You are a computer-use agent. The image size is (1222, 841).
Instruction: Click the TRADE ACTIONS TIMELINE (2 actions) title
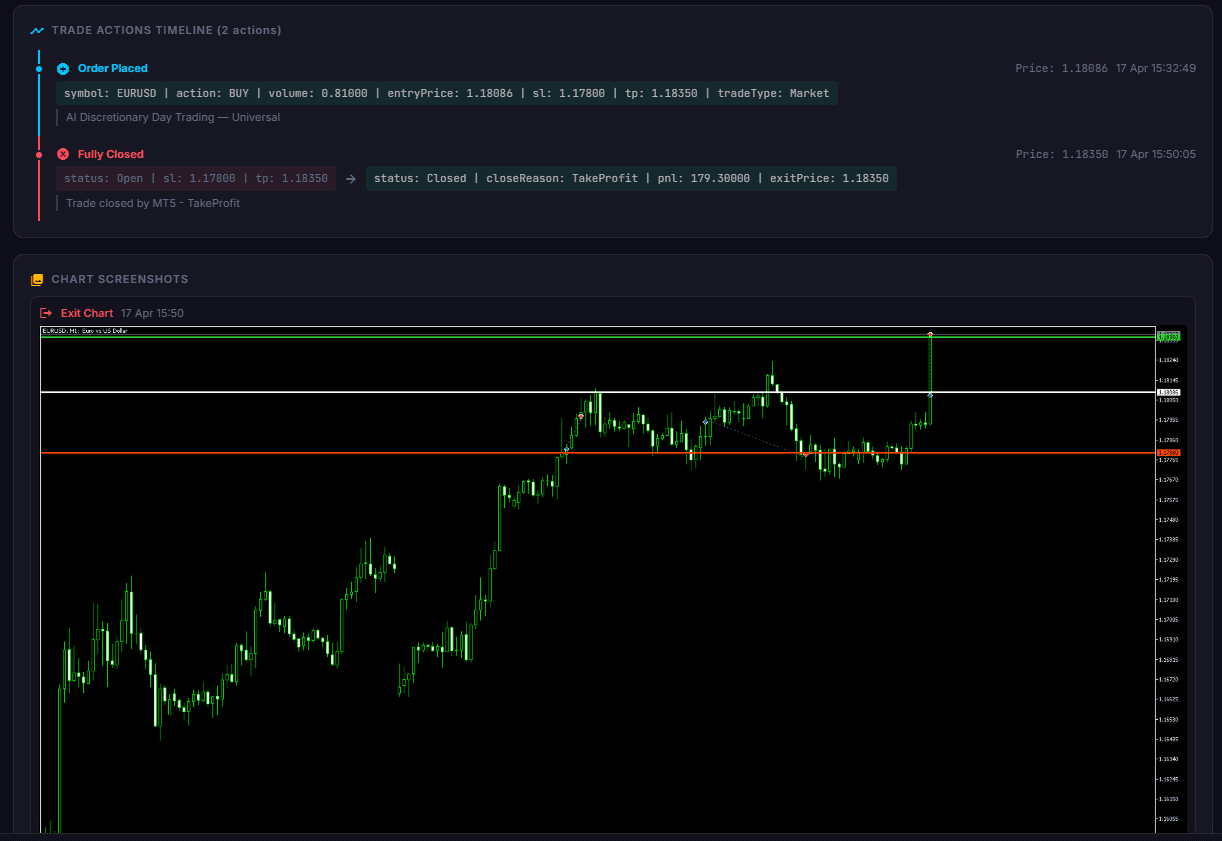click(166, 30)
